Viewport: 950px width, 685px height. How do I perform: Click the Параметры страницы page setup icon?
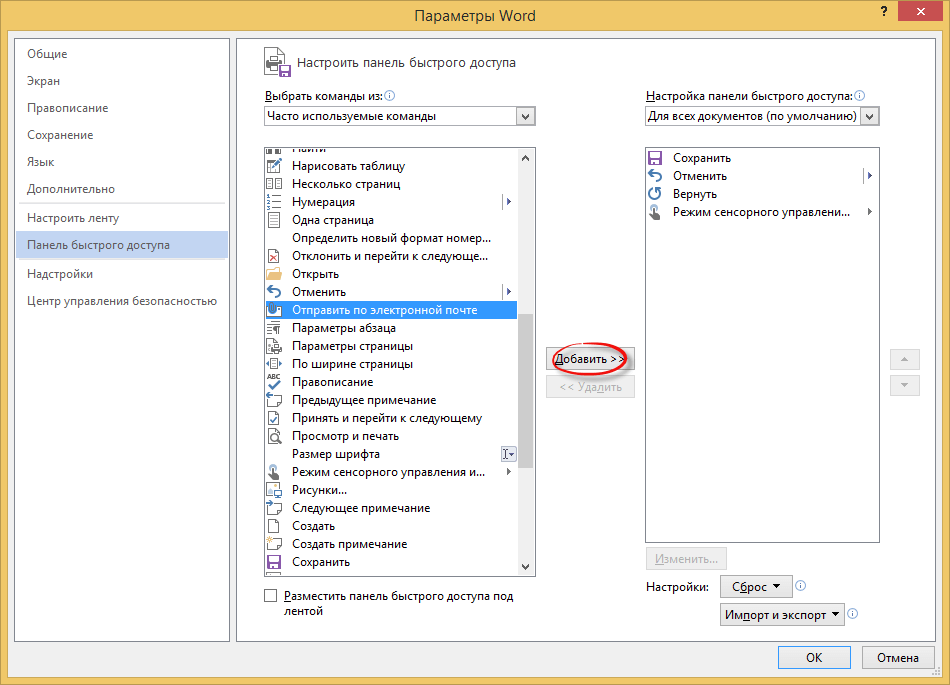tap(274, 346)
